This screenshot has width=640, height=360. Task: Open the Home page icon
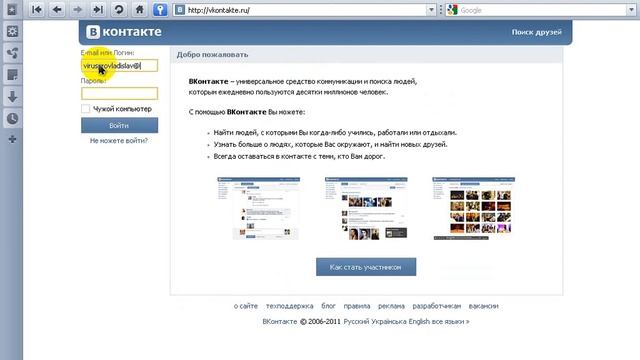tap(139, 9)
